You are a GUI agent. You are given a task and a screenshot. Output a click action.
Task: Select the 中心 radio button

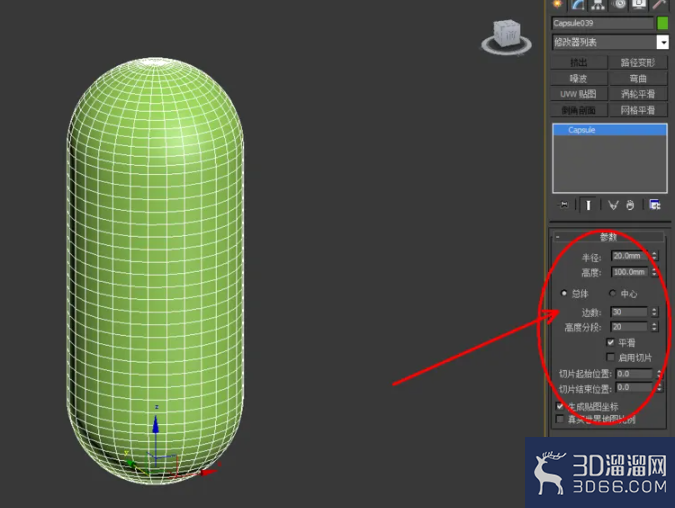612,293
